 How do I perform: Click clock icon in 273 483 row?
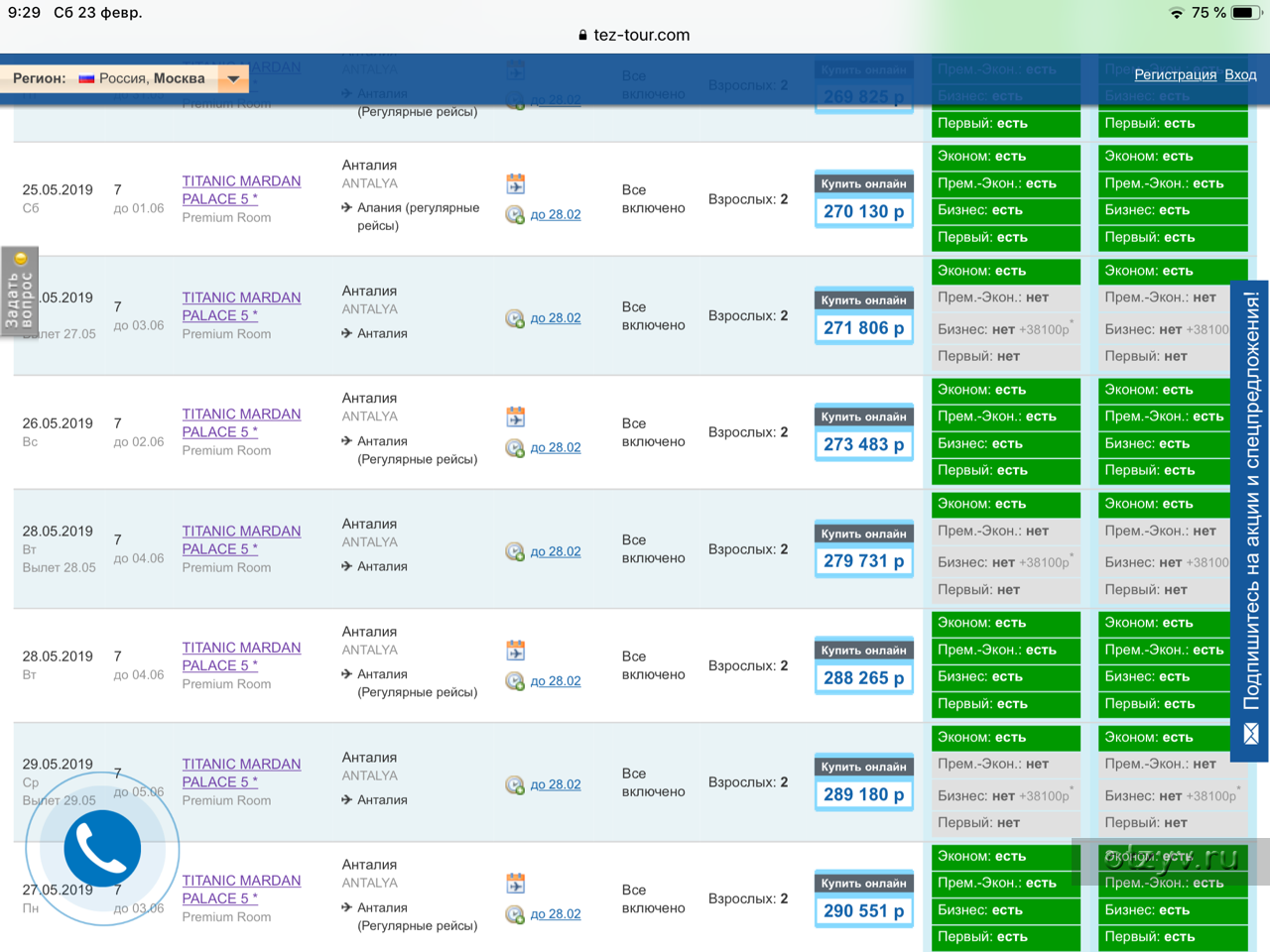tap(515, 448)
